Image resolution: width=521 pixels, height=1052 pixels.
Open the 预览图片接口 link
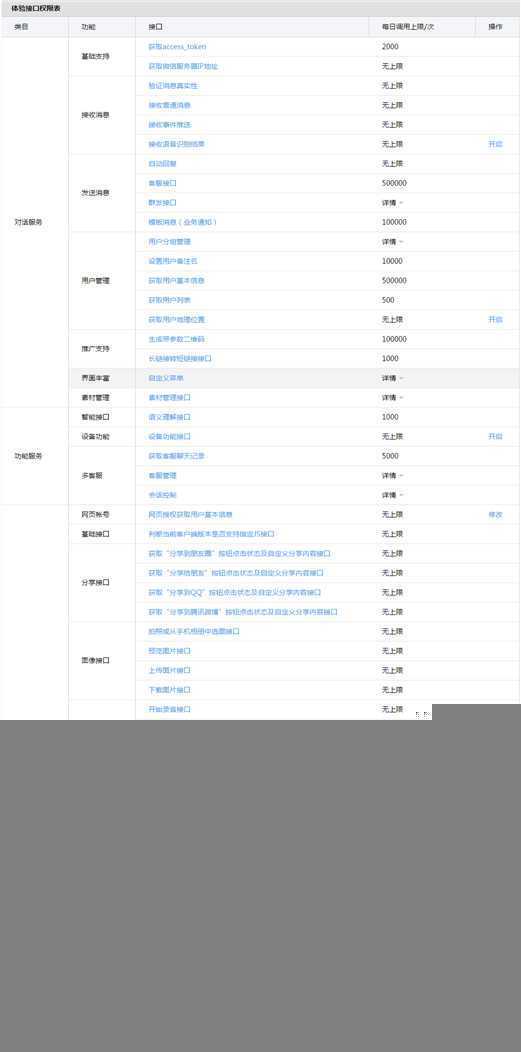tap(170, 651)
